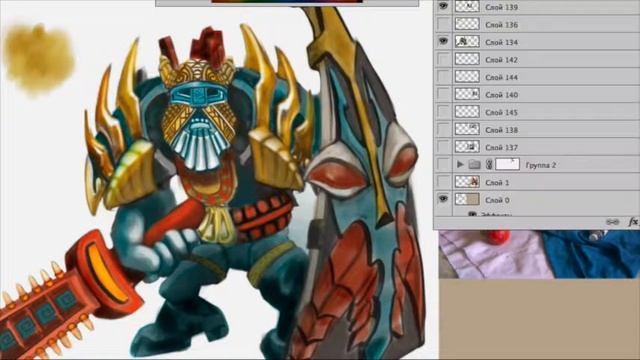Select layer name Слой 0
640x360 pixels.
coord(497,200)
